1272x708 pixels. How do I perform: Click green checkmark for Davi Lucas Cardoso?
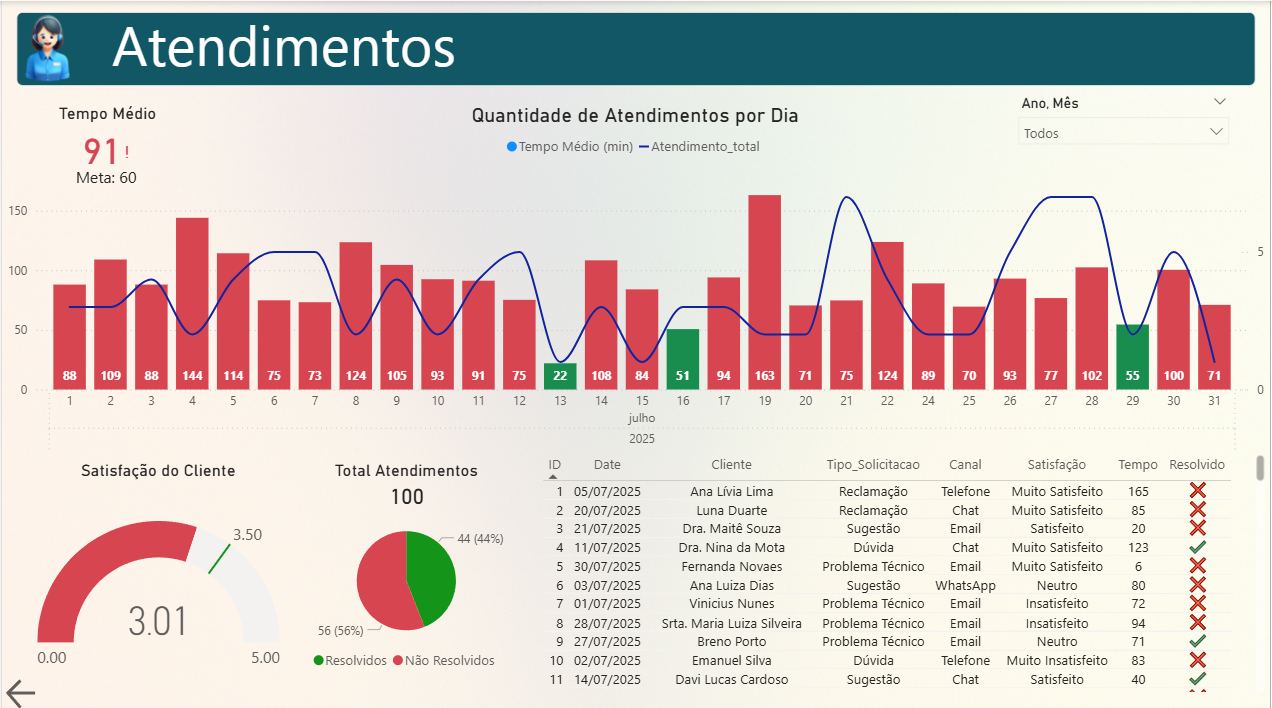coord(1197,679)
